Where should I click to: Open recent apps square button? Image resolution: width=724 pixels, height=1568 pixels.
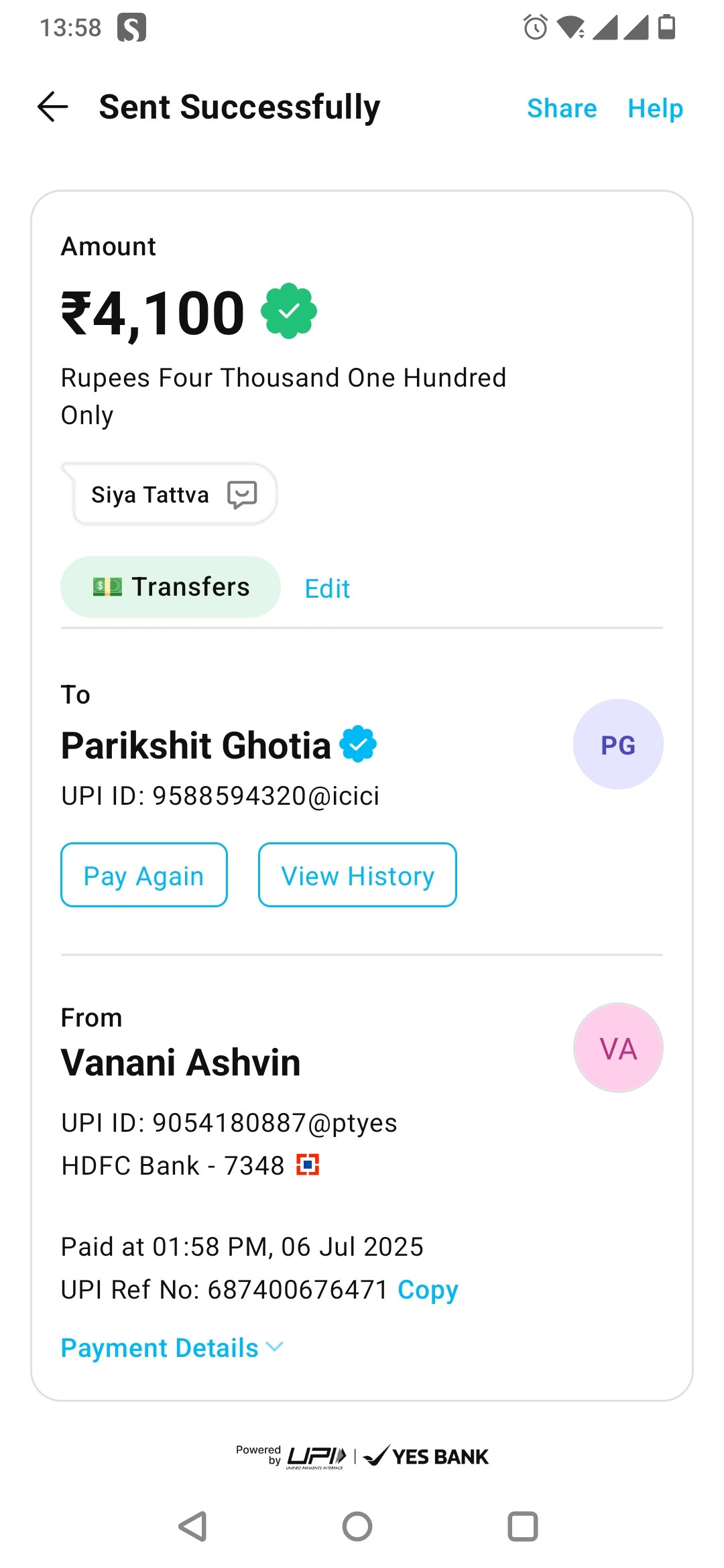[x=523, y=1527]
